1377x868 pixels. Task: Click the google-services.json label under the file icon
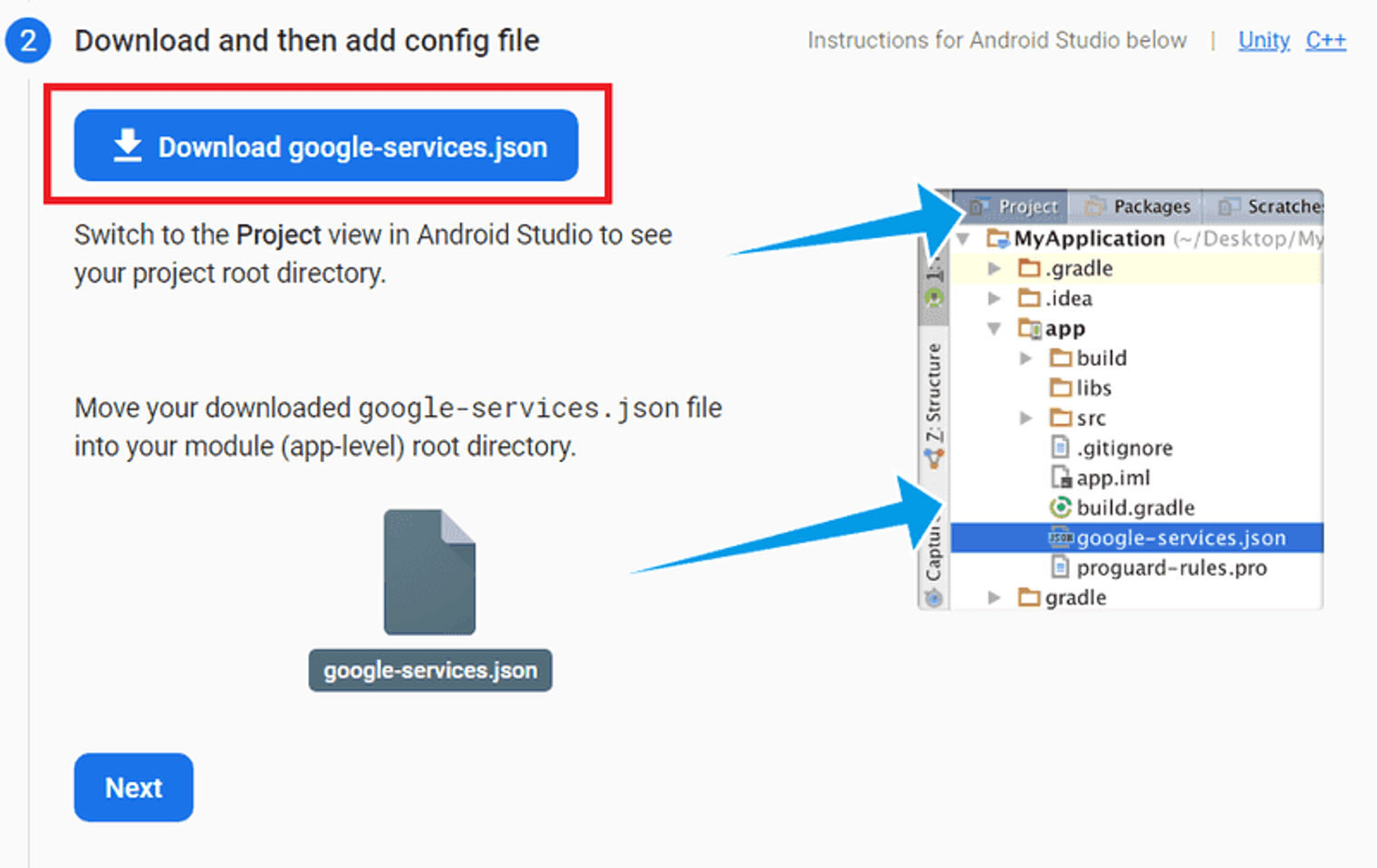coord(430,670)
